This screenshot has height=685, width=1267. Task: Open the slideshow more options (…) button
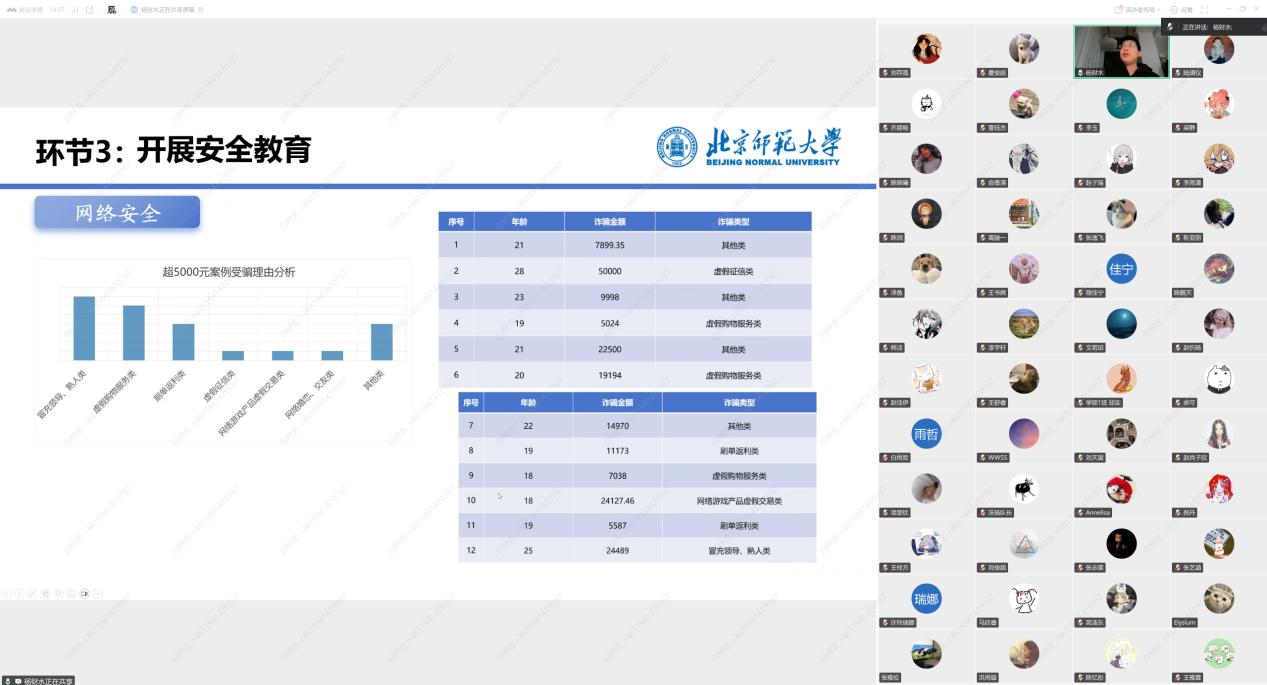pos(97,593)
